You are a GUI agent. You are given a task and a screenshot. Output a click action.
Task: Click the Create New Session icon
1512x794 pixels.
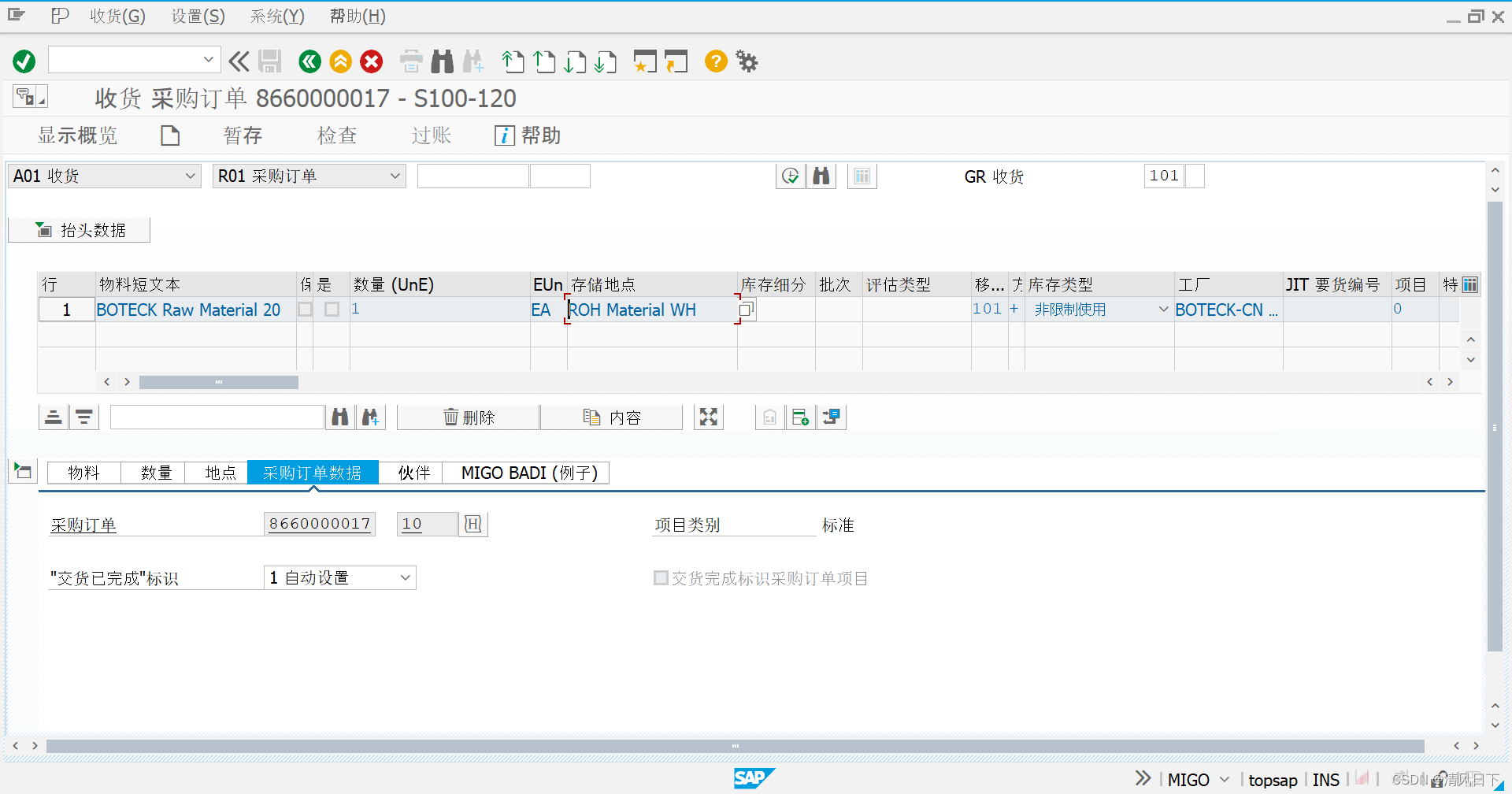coord(645,61)
